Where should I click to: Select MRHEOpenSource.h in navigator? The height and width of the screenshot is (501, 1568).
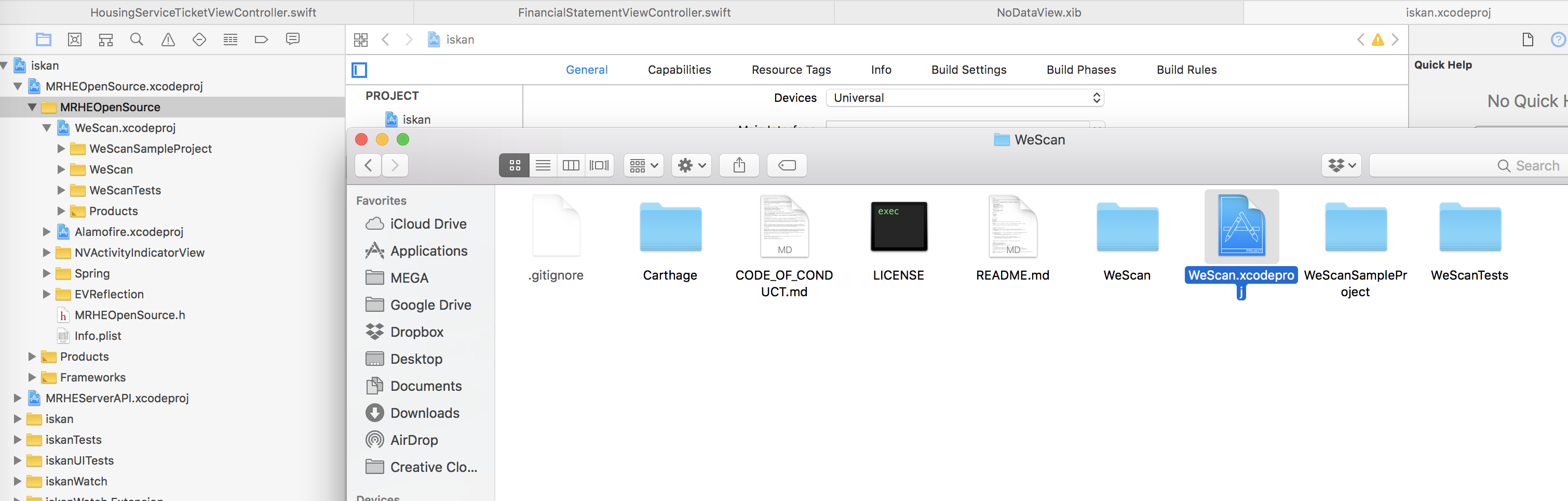(x=130, y=315)
